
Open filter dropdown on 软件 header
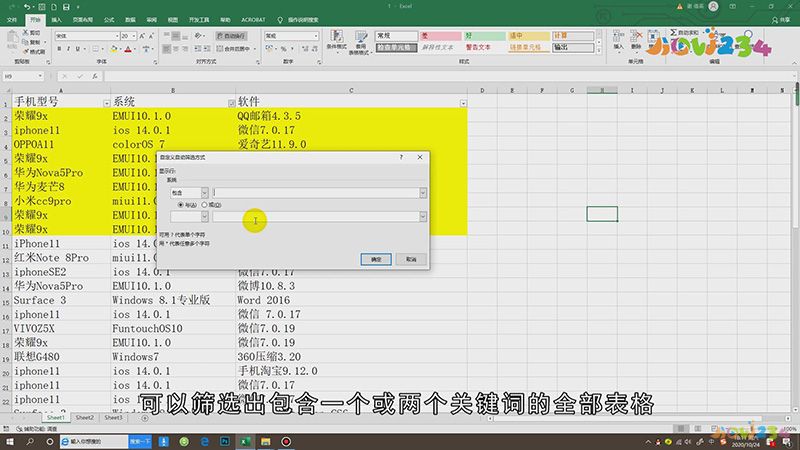pos(463,104)
